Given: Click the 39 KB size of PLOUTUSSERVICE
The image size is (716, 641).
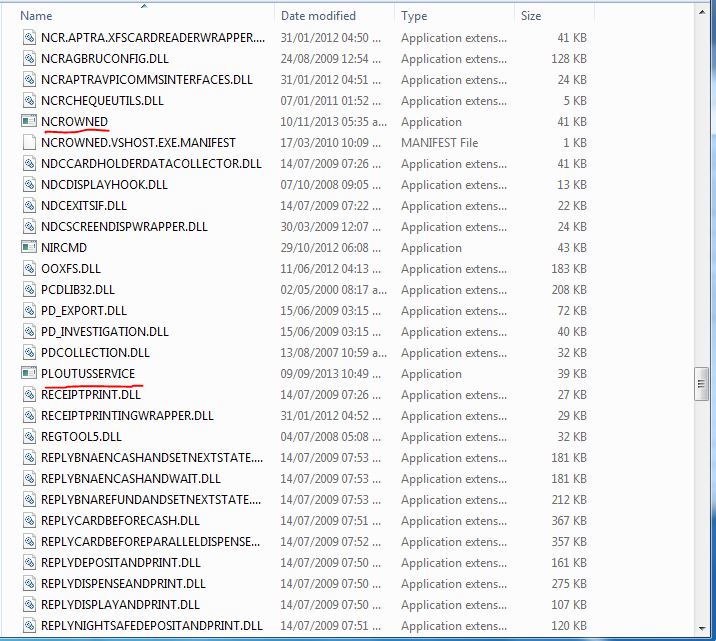Looking at the screenshot, I should [x=572, y=373].
